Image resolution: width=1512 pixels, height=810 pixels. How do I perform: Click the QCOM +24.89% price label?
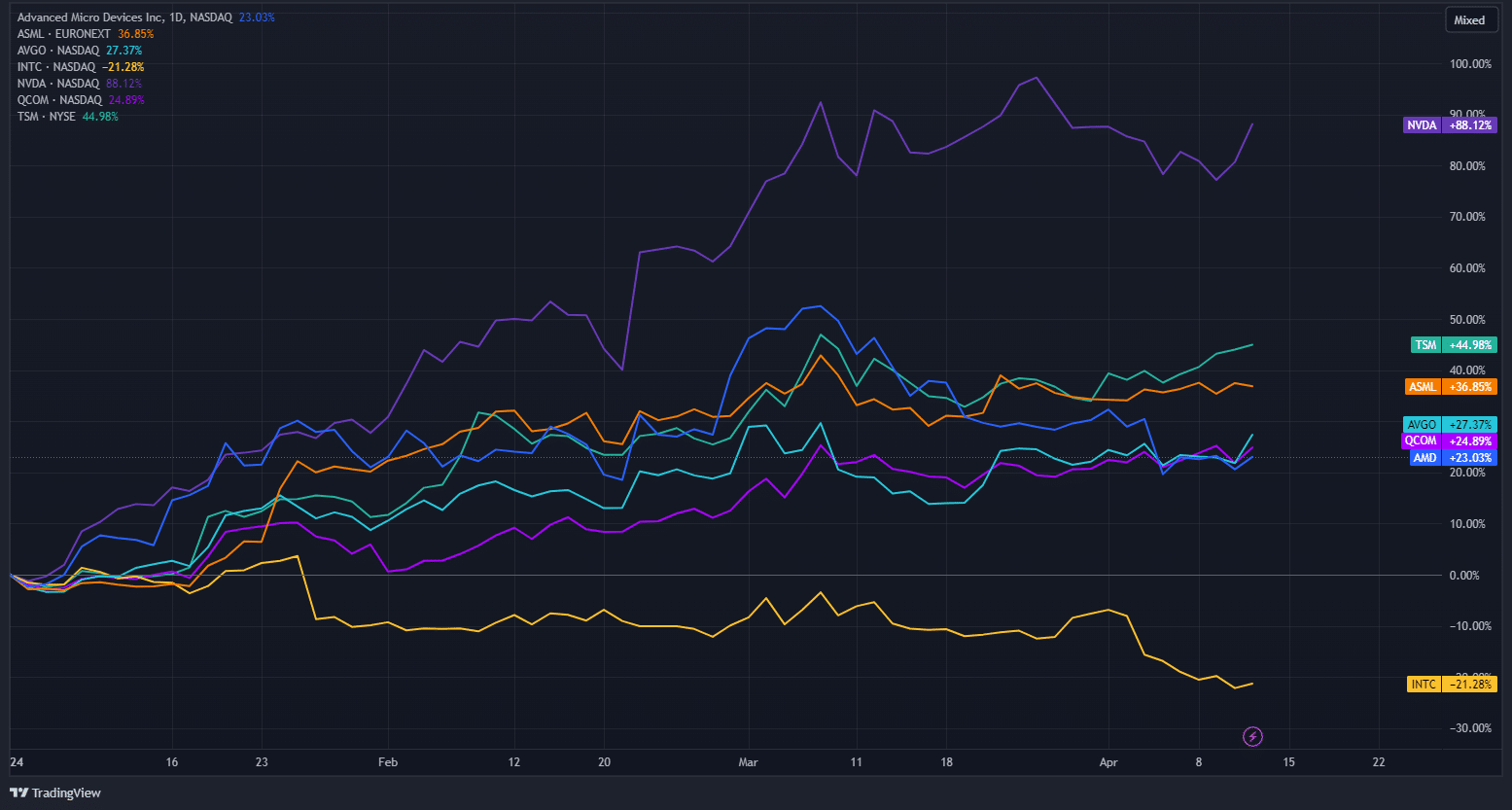tap(1449, 440)
